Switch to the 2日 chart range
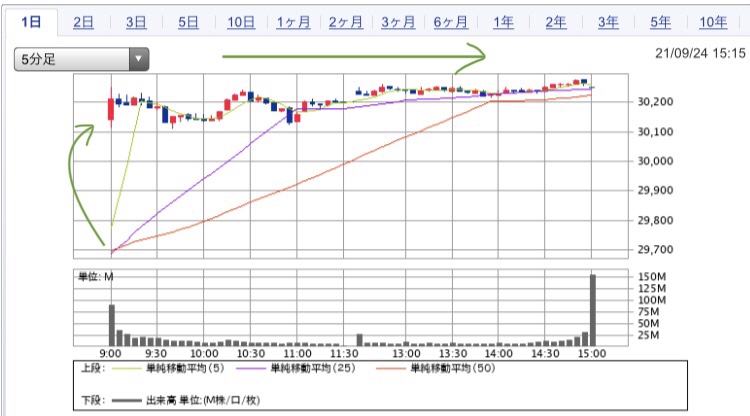The height and width of the screenshot is (416, 750). [83, 22]
